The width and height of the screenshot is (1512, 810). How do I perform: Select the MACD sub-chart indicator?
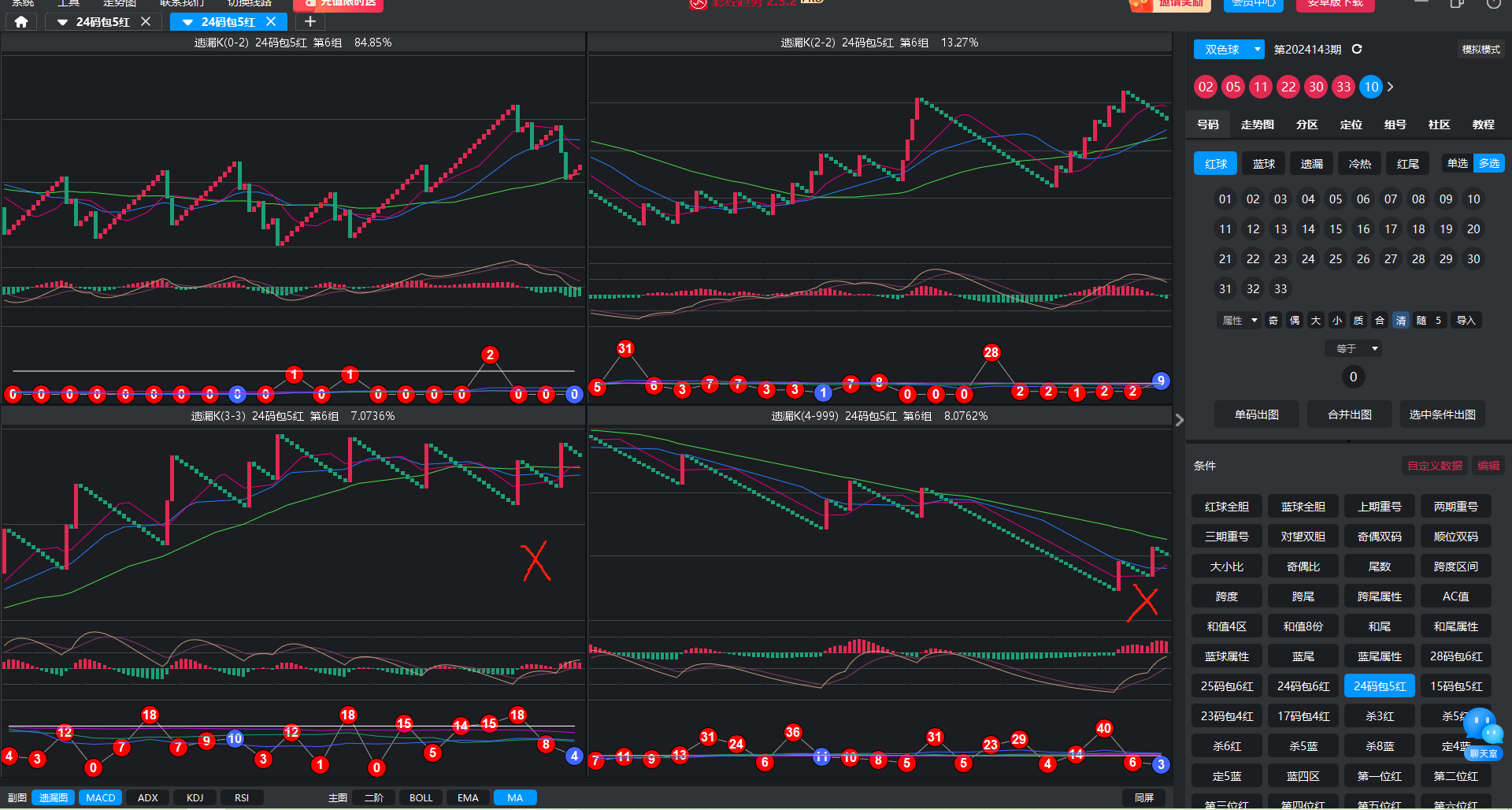click(100, 797)
